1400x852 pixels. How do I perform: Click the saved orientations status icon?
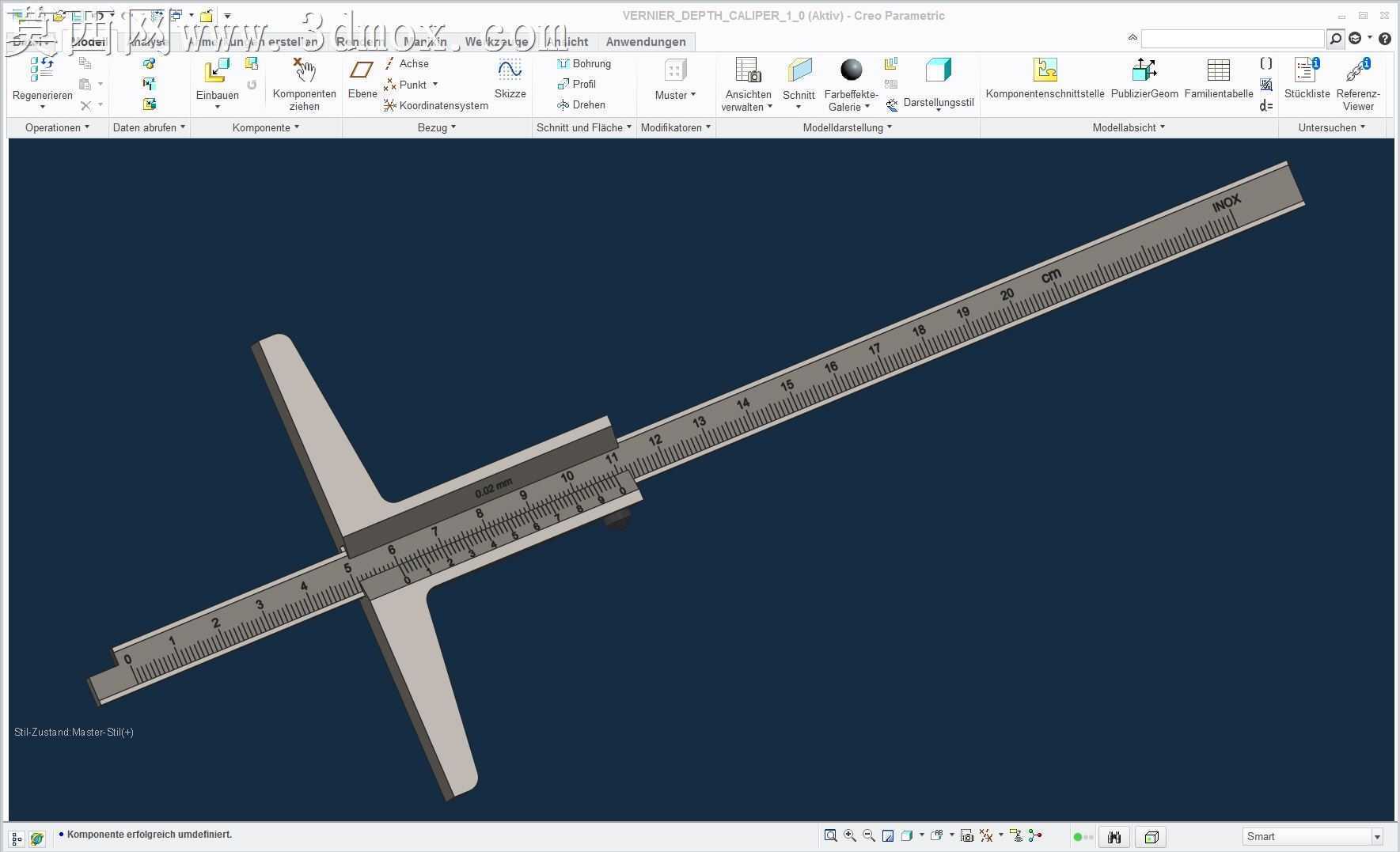(937, 835)
